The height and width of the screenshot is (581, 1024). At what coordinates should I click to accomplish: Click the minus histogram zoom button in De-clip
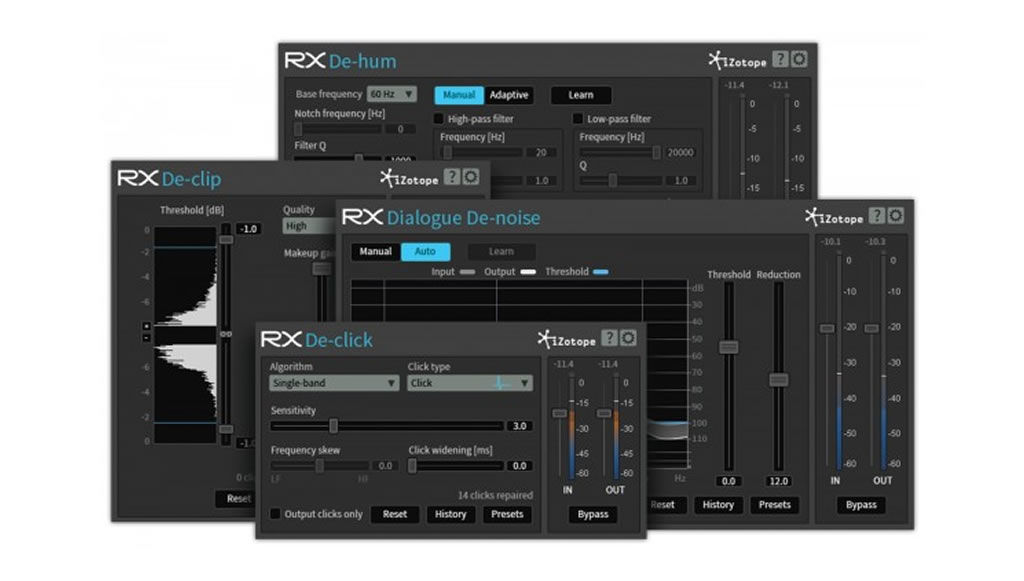[146, 338]
